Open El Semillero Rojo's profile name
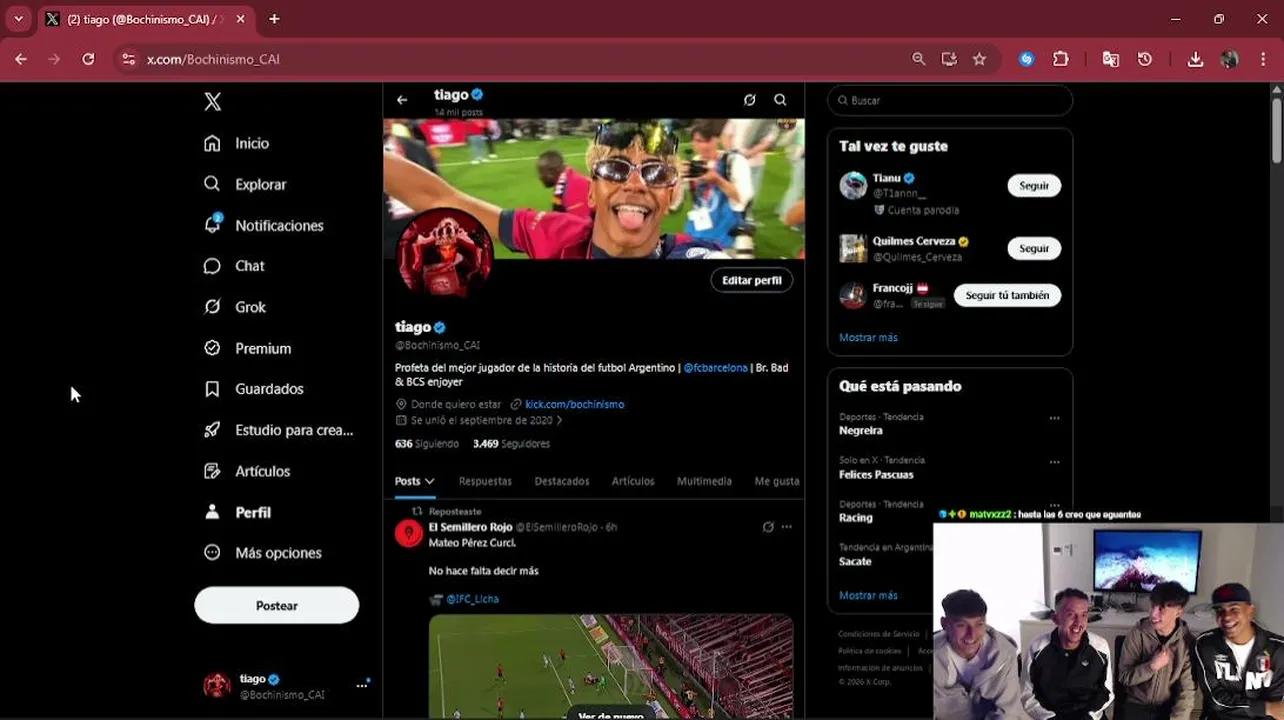 (x=470, y=527)
